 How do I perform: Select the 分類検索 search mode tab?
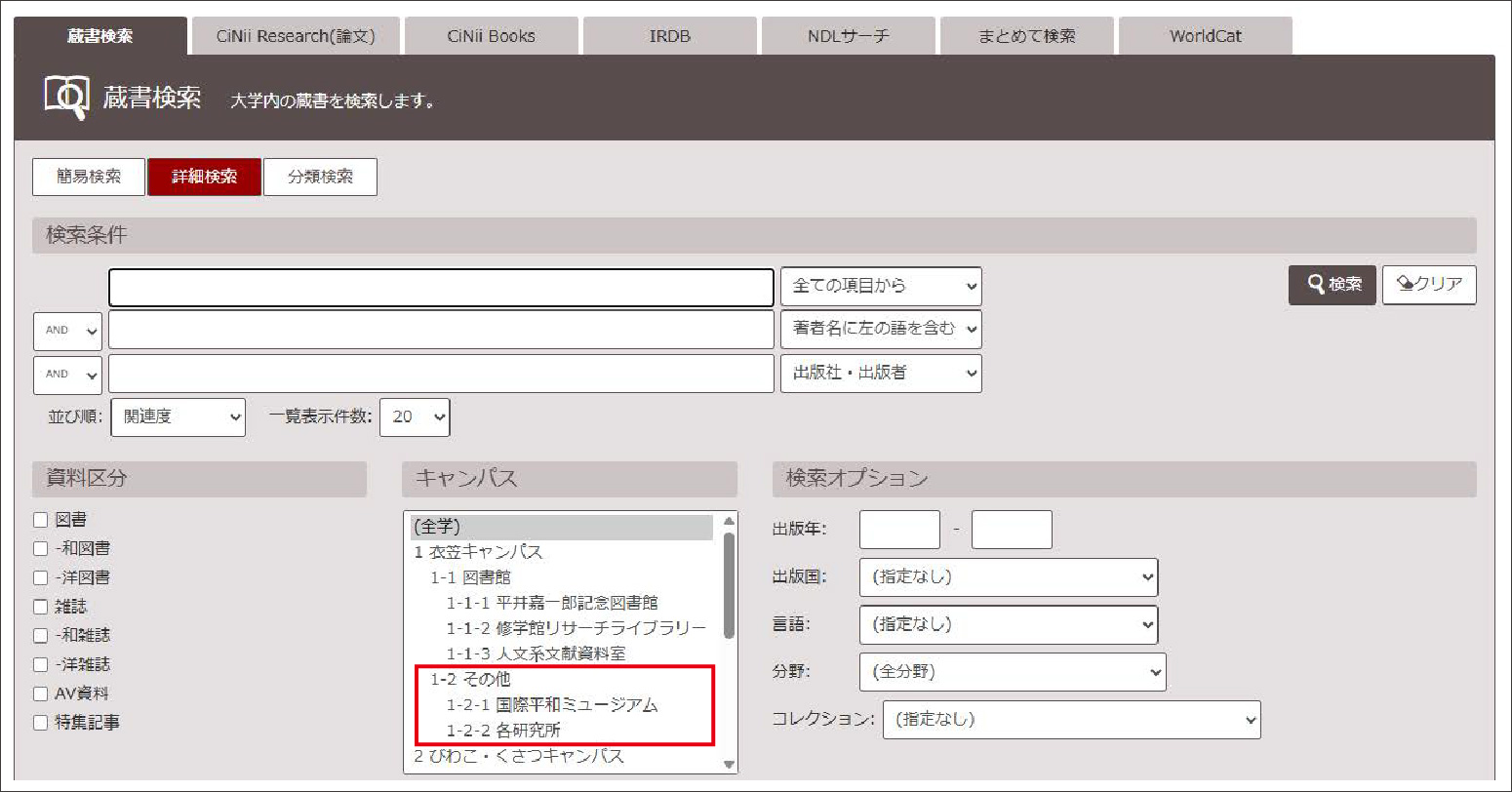[x=320, y=178]
